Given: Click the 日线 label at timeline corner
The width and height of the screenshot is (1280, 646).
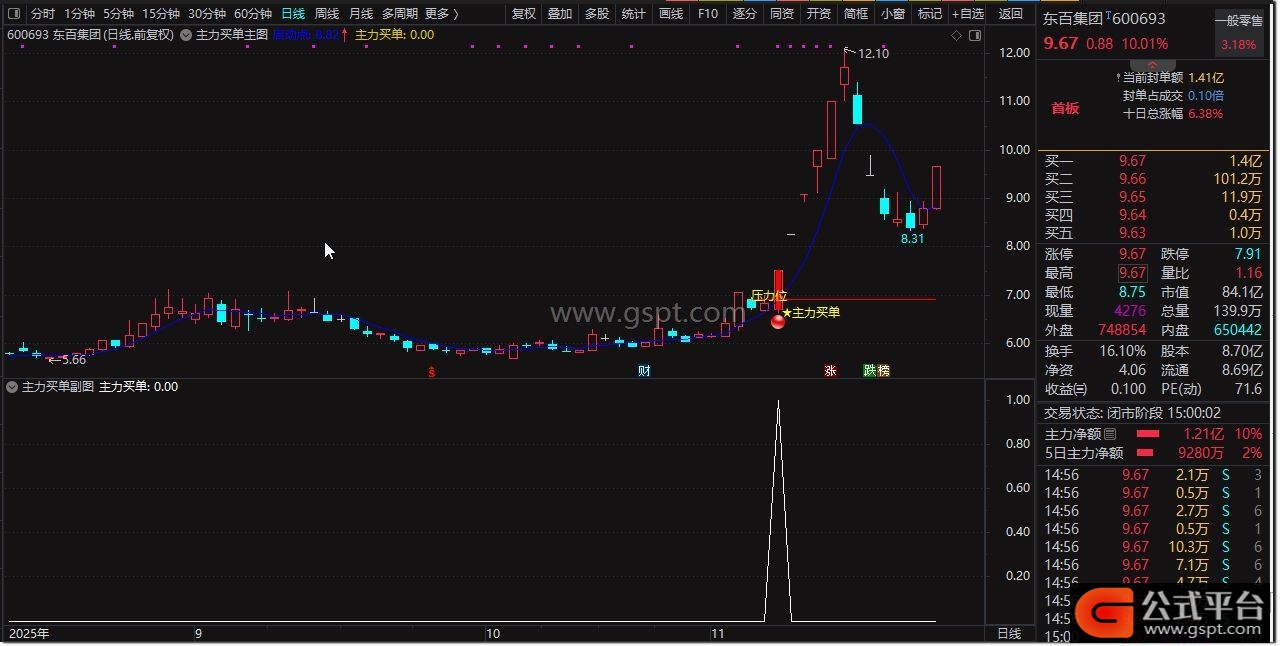Looking at the screenshot, I should pyautogui.click(x=1010, y=634).
